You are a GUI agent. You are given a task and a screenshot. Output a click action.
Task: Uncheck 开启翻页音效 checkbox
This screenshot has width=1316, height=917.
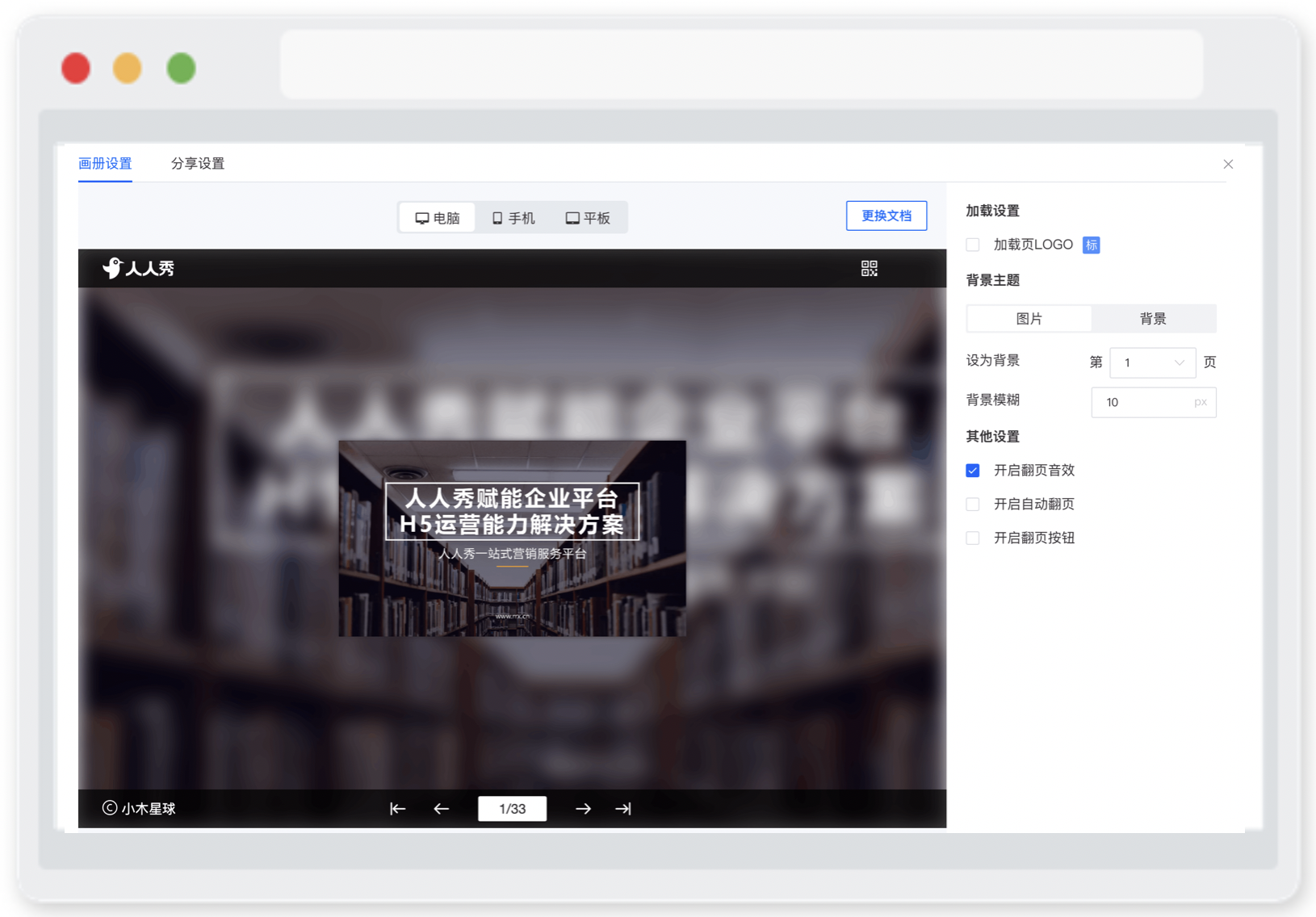[x=973, y=471]
